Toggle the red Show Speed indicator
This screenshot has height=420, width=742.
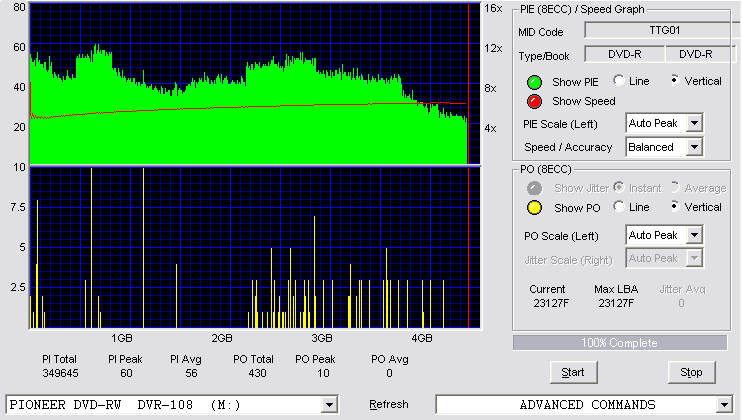coord(534,101)
